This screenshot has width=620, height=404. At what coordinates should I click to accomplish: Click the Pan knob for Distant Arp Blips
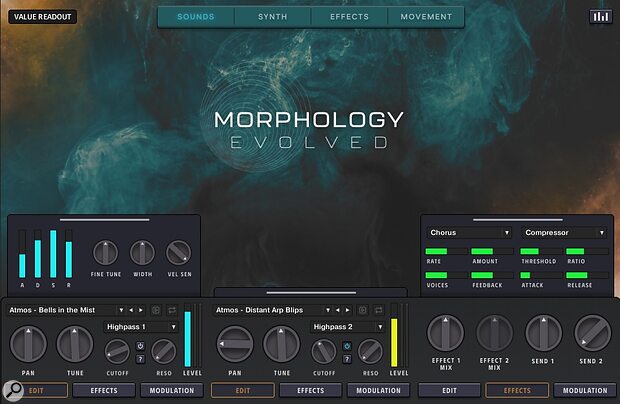tap(235, 344)
